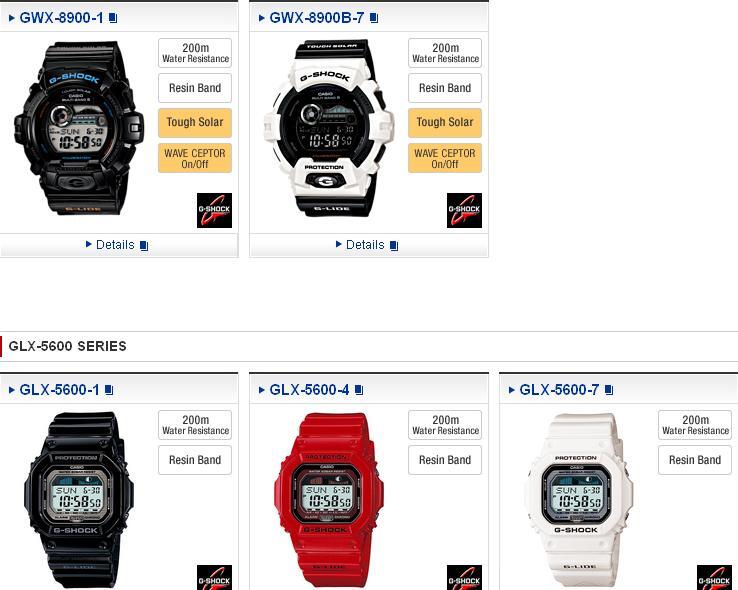Screen dimensions: 738x590
Task: Click the new-window icon beside GLX-5600-4
Action: click(359, 390)
